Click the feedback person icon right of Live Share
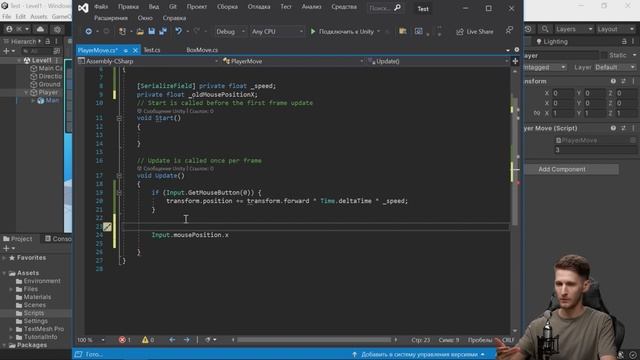This screenshot has width=640, height=360. point(509,31)
